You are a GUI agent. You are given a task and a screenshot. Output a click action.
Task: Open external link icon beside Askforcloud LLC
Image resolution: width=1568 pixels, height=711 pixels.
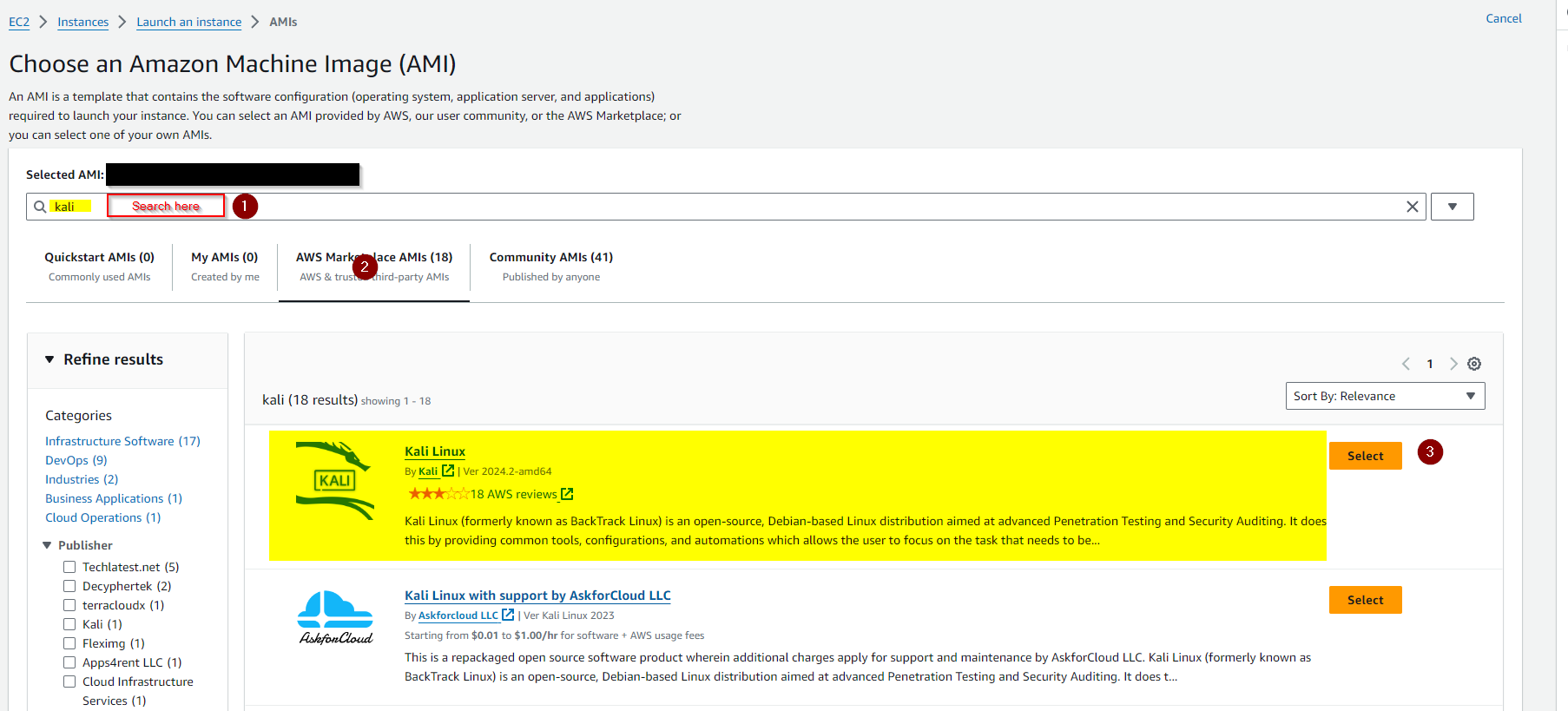[x=508, y=615]
